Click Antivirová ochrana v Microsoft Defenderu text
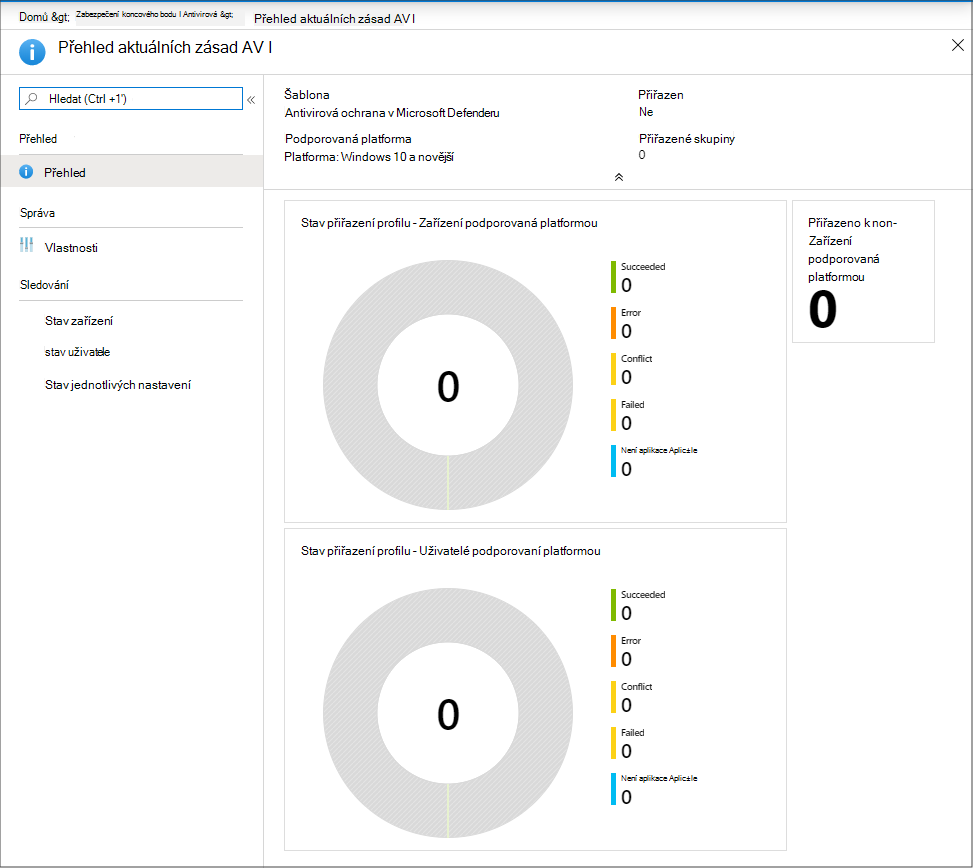The image size is (973, 868). point(392,113)
